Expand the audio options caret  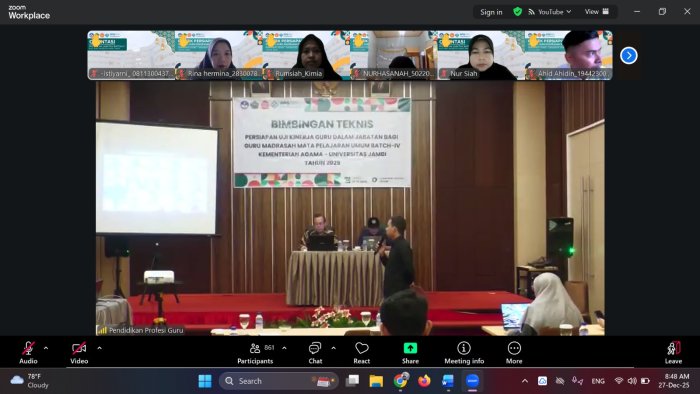(46, 348)
